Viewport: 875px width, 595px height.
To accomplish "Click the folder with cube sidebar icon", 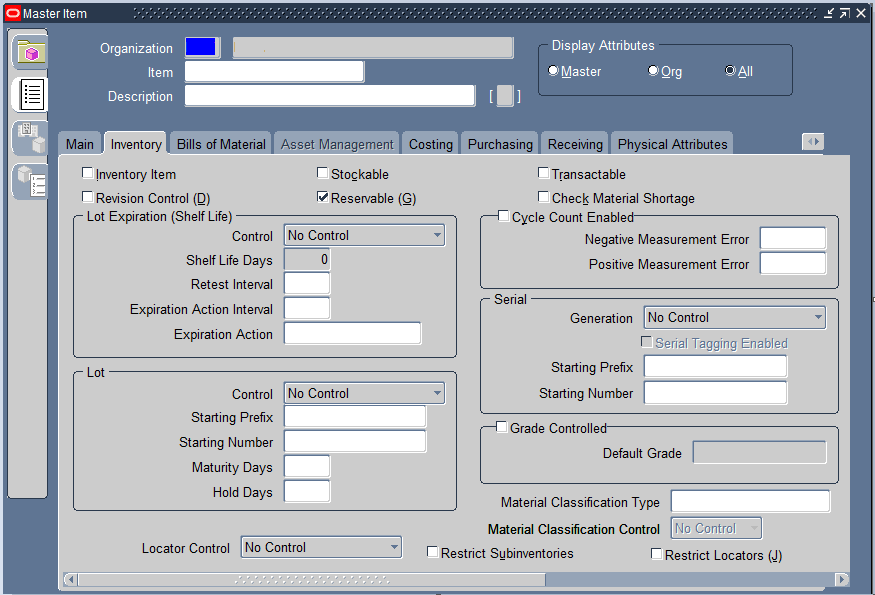I will [31, 52].
